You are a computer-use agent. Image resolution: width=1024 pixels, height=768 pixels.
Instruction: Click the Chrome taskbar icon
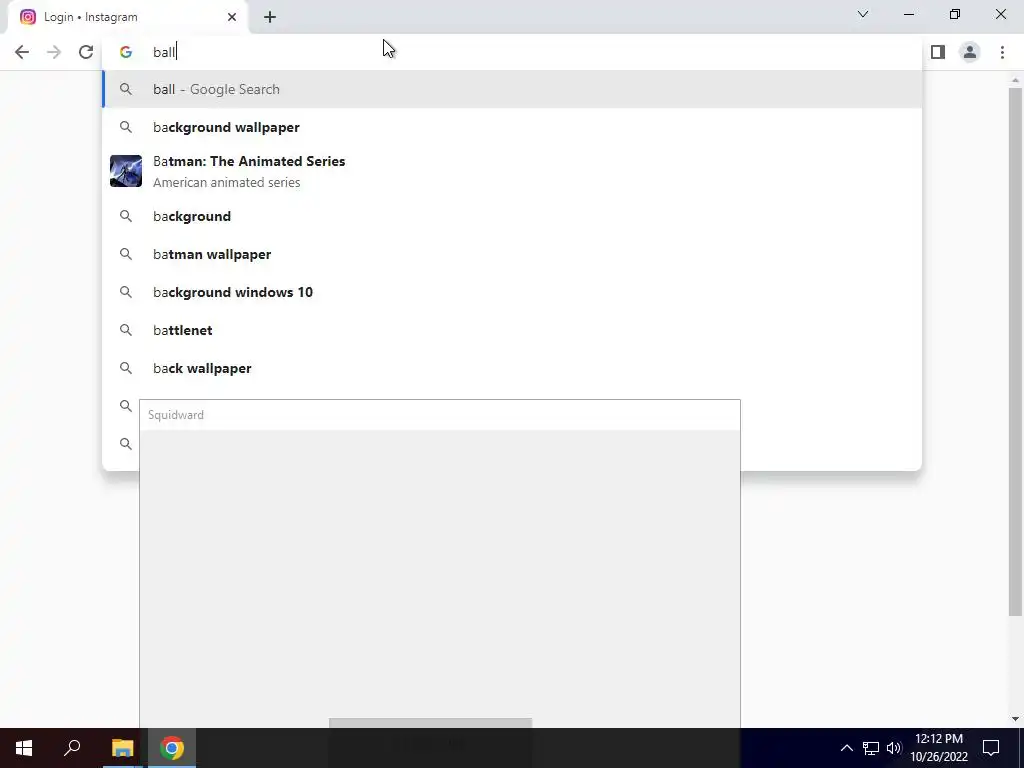point(172,748)
